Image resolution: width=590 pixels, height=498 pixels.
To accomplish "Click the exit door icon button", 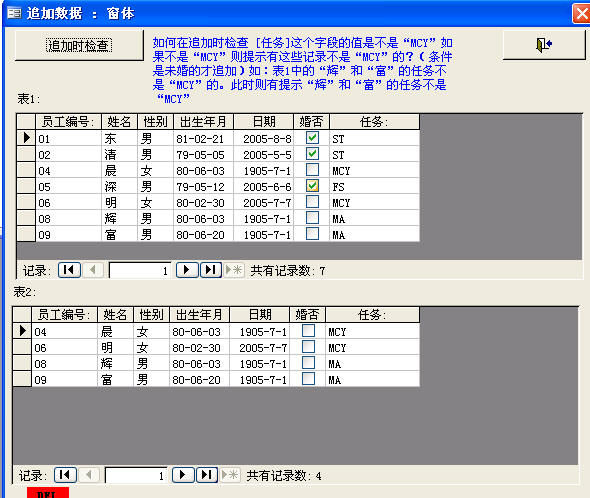I will click(544, 45).
